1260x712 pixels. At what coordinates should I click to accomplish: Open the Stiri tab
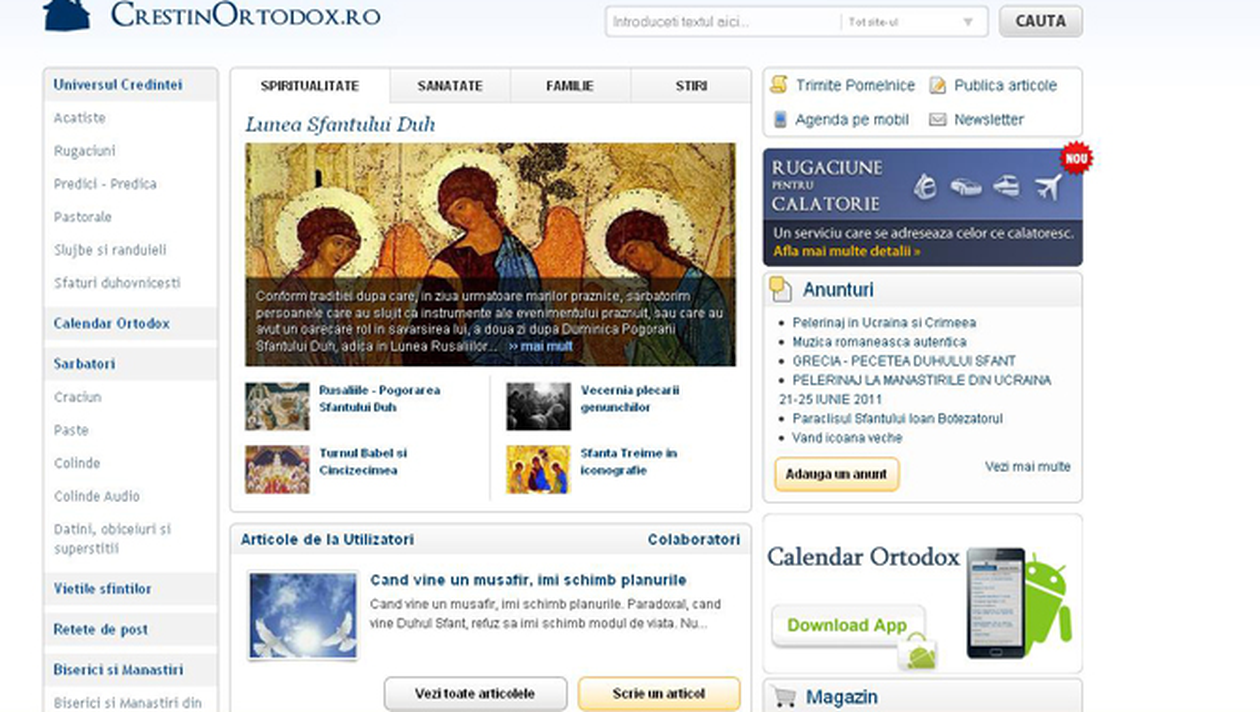[x=691, y=86]
